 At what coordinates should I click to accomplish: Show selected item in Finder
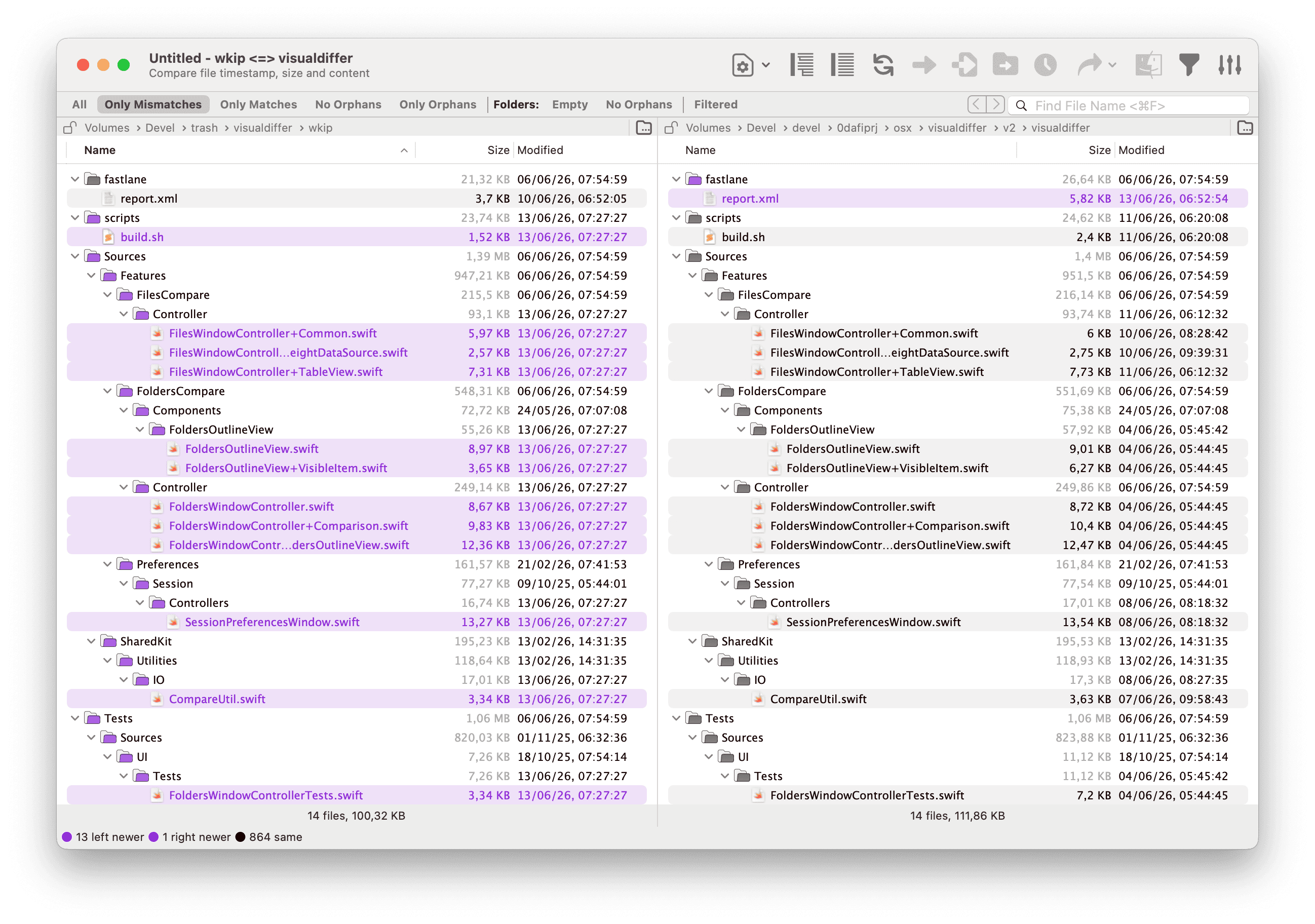(1148, 65)
